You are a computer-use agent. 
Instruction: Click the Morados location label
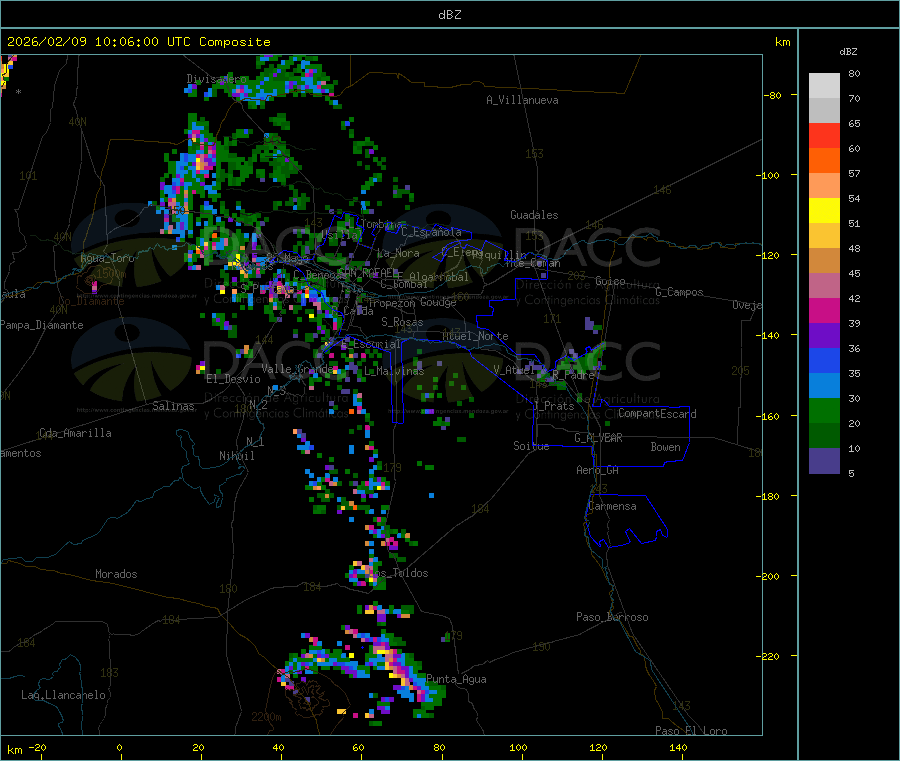[x=116, y=574]
